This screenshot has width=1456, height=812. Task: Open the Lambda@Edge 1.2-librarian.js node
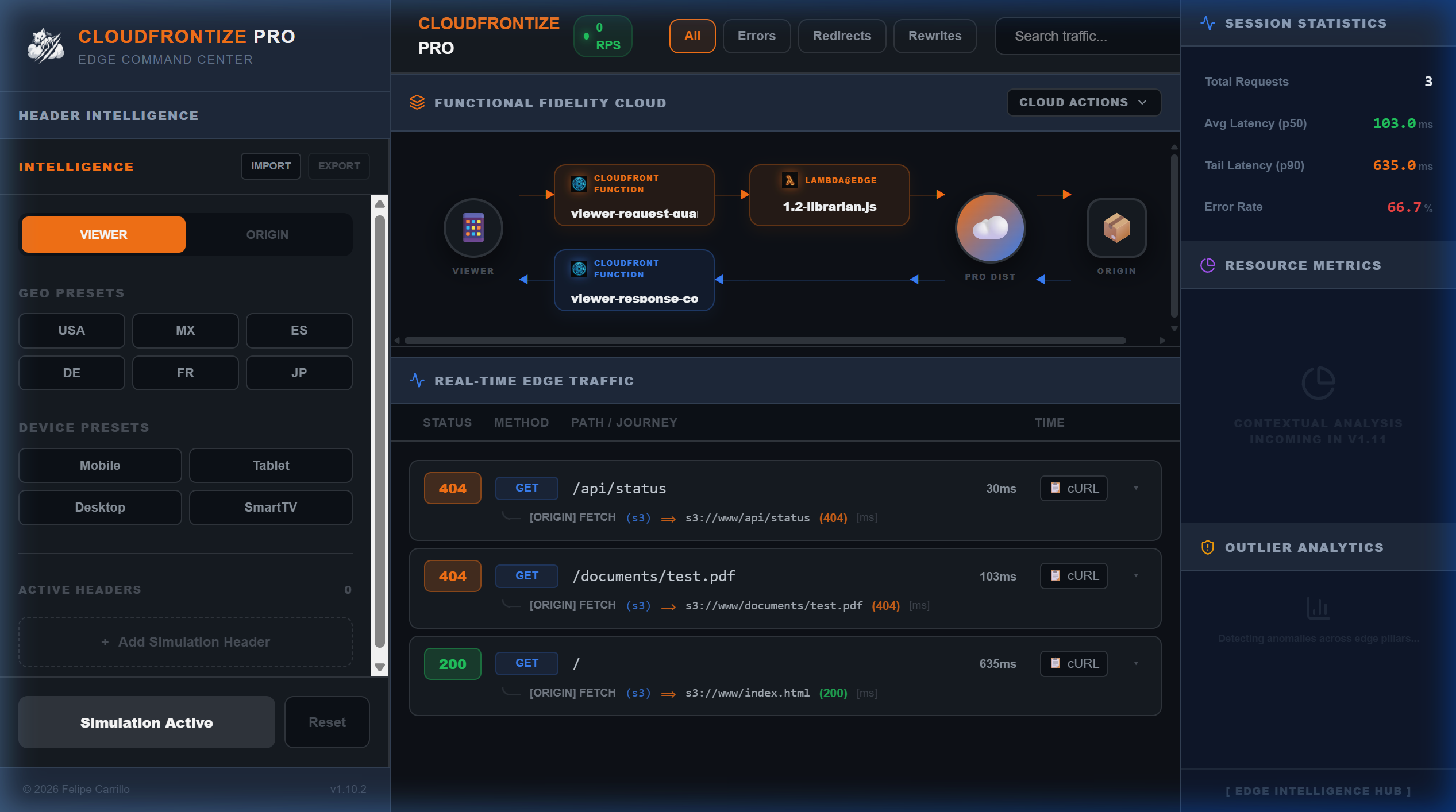click(829, 195)
